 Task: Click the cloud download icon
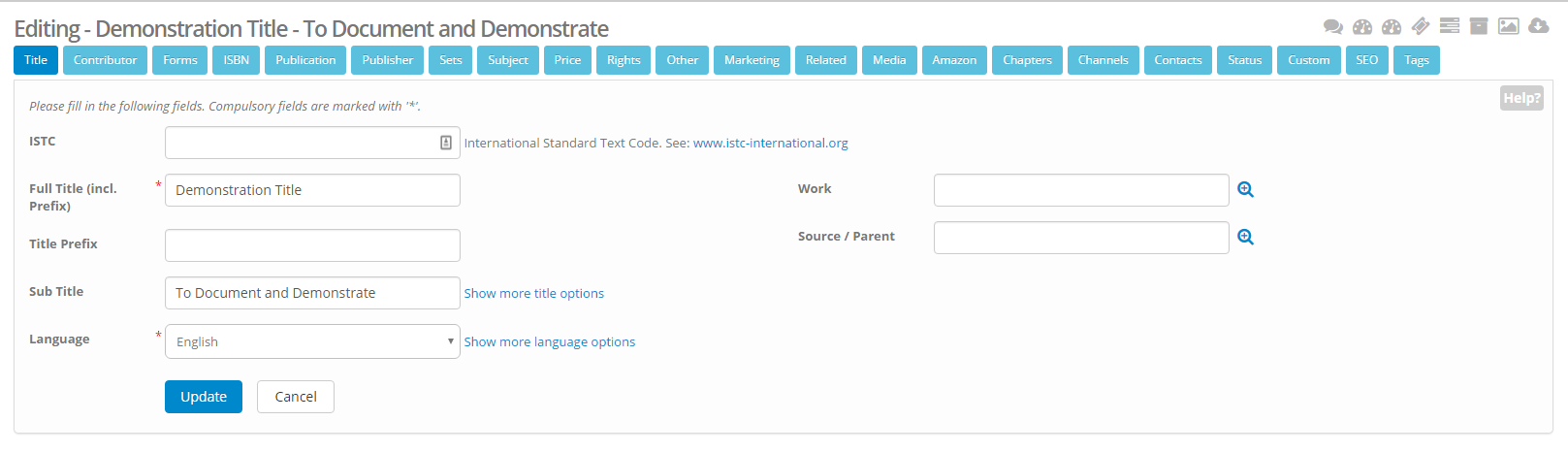pos(1538,26)
